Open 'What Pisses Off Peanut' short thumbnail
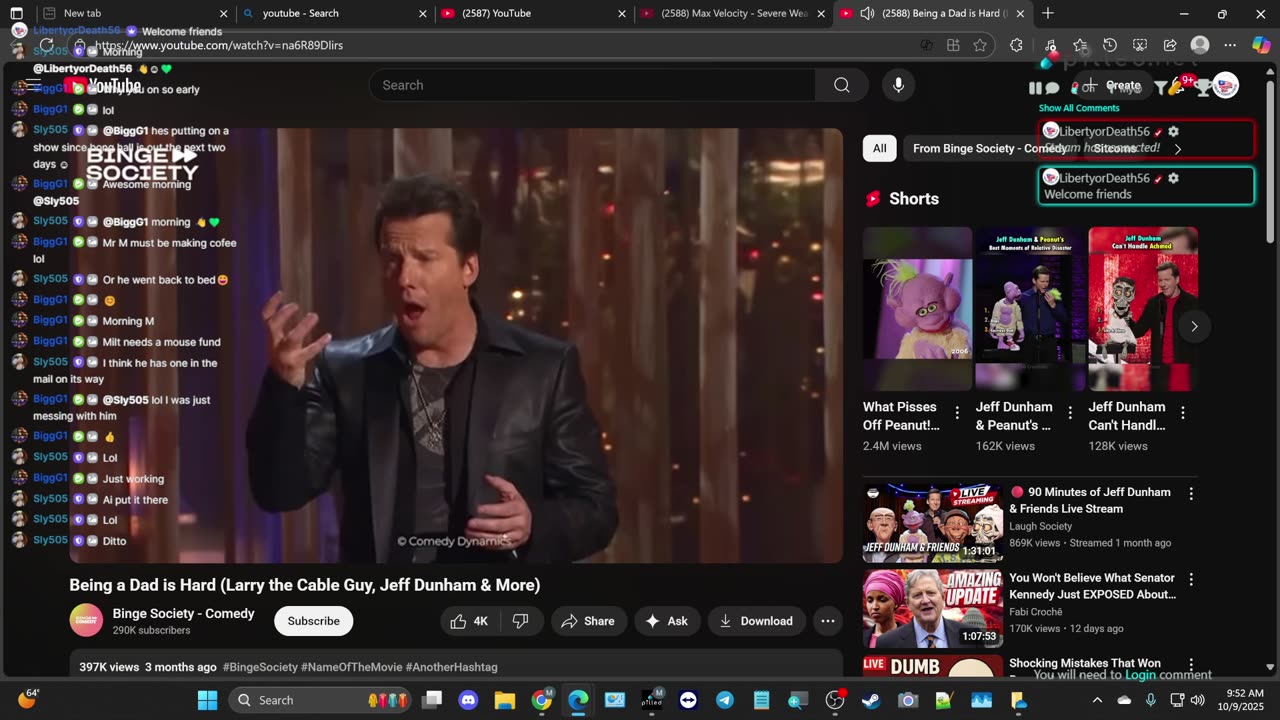The width and height of the screenshot is (1280, 720). point(917,309)
